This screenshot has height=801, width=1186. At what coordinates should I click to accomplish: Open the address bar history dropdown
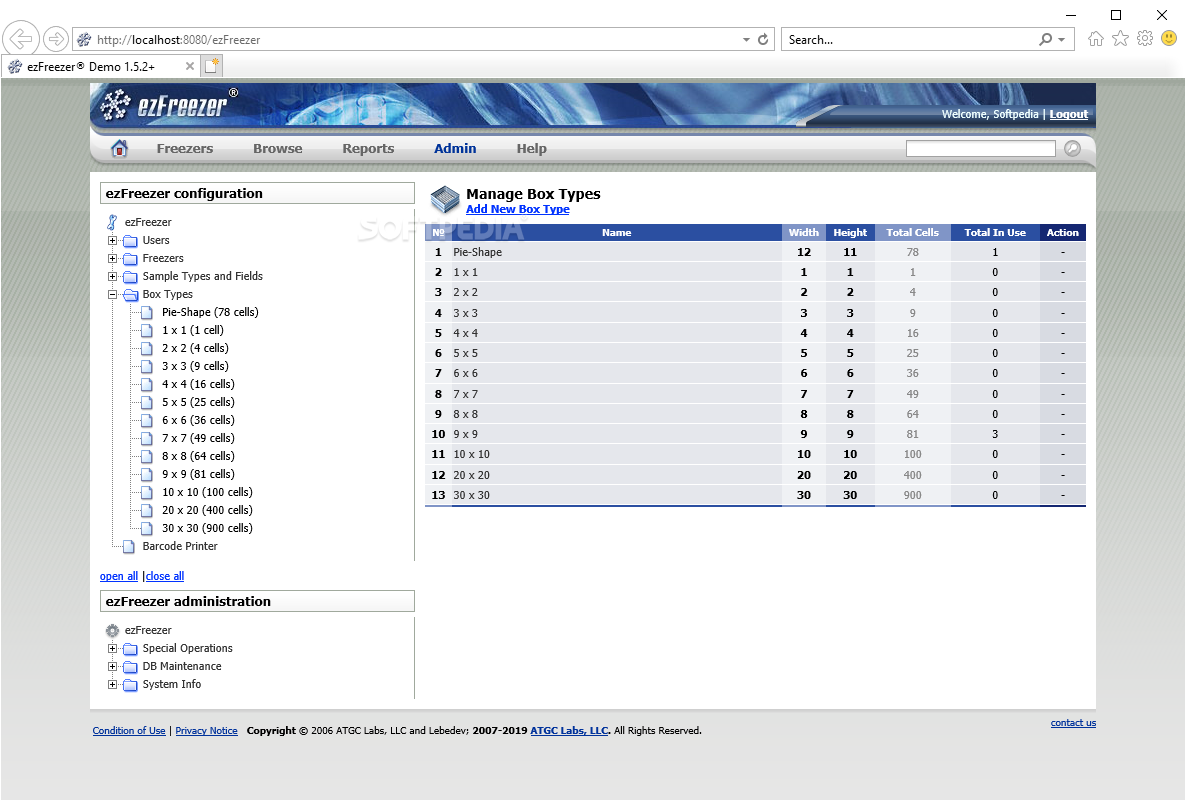click(746, 39)
